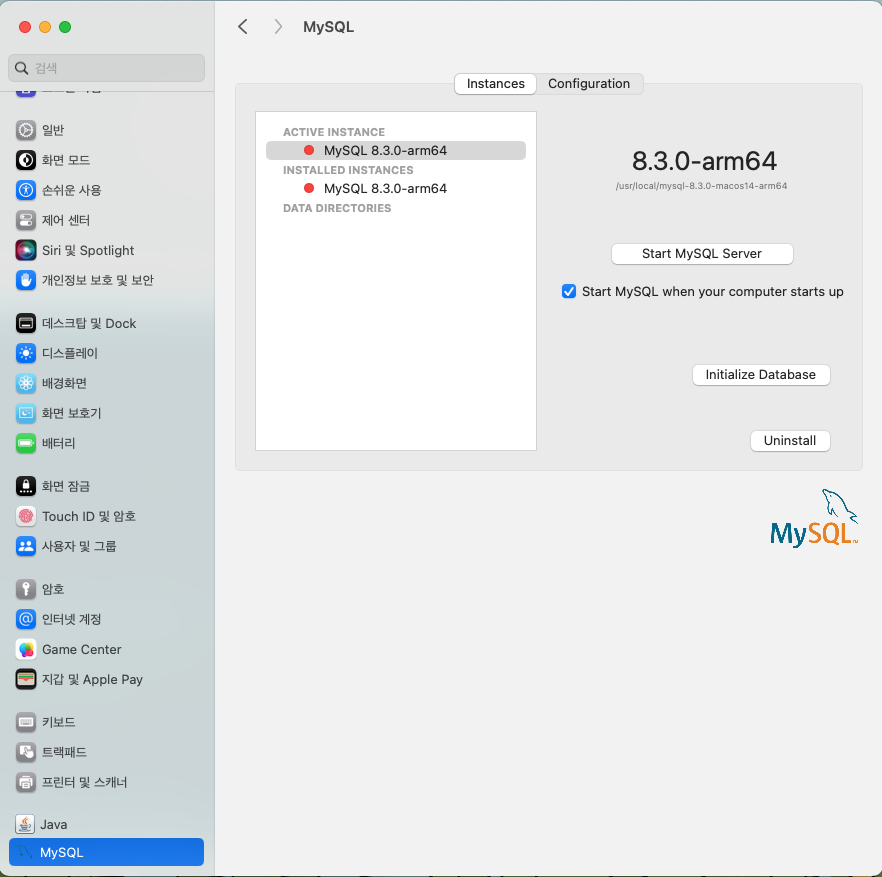Open Game Center icon
882x877 pixels.
coord(25,649)
